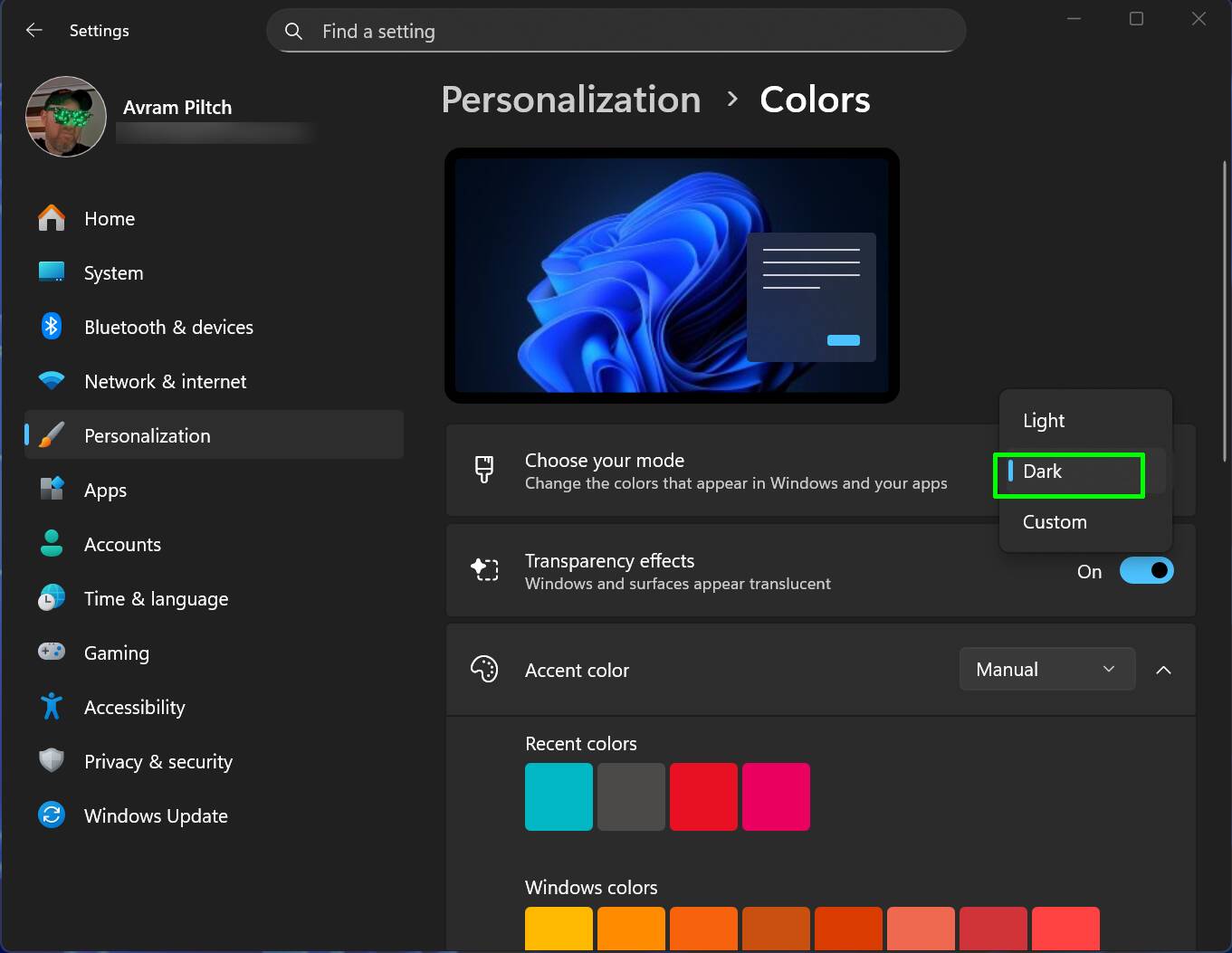Collapse the Accent color section
The width and height of the screenshot is (1232, 953).
coord(1164,670)
